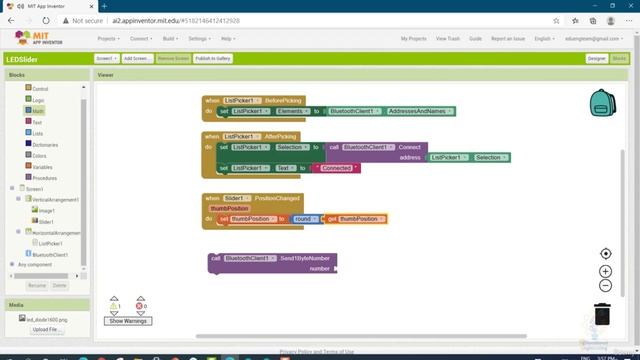The image size is (640, 360).
Task: Open the My Projects link
Action: [x=413, y=38]
